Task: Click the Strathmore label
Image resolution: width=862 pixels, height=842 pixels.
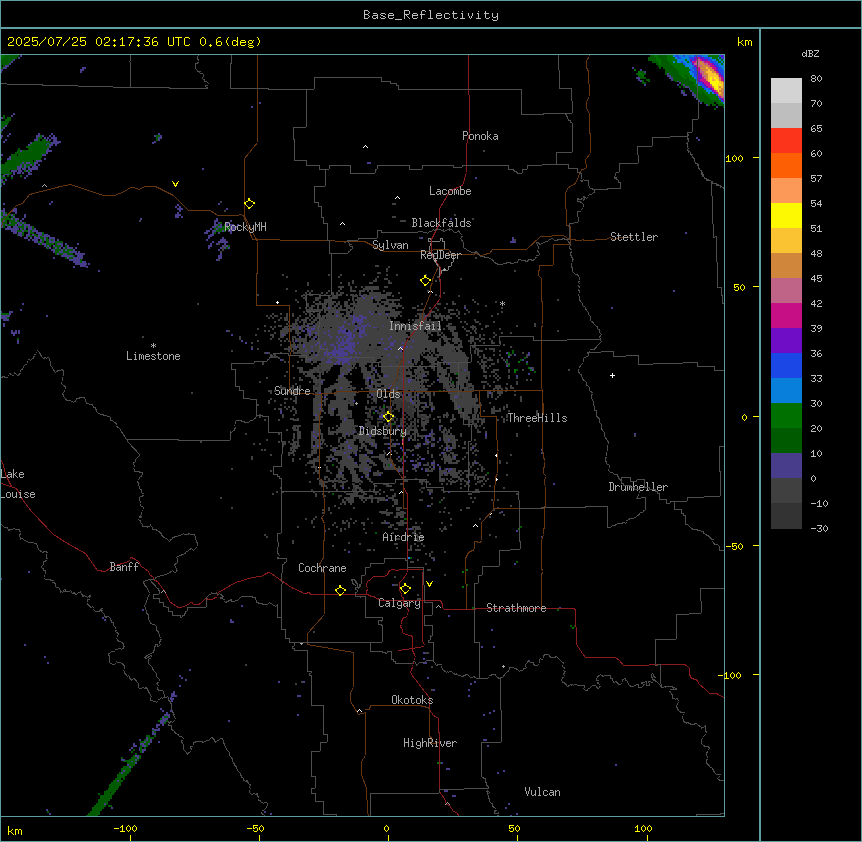Action: (516, 608)
